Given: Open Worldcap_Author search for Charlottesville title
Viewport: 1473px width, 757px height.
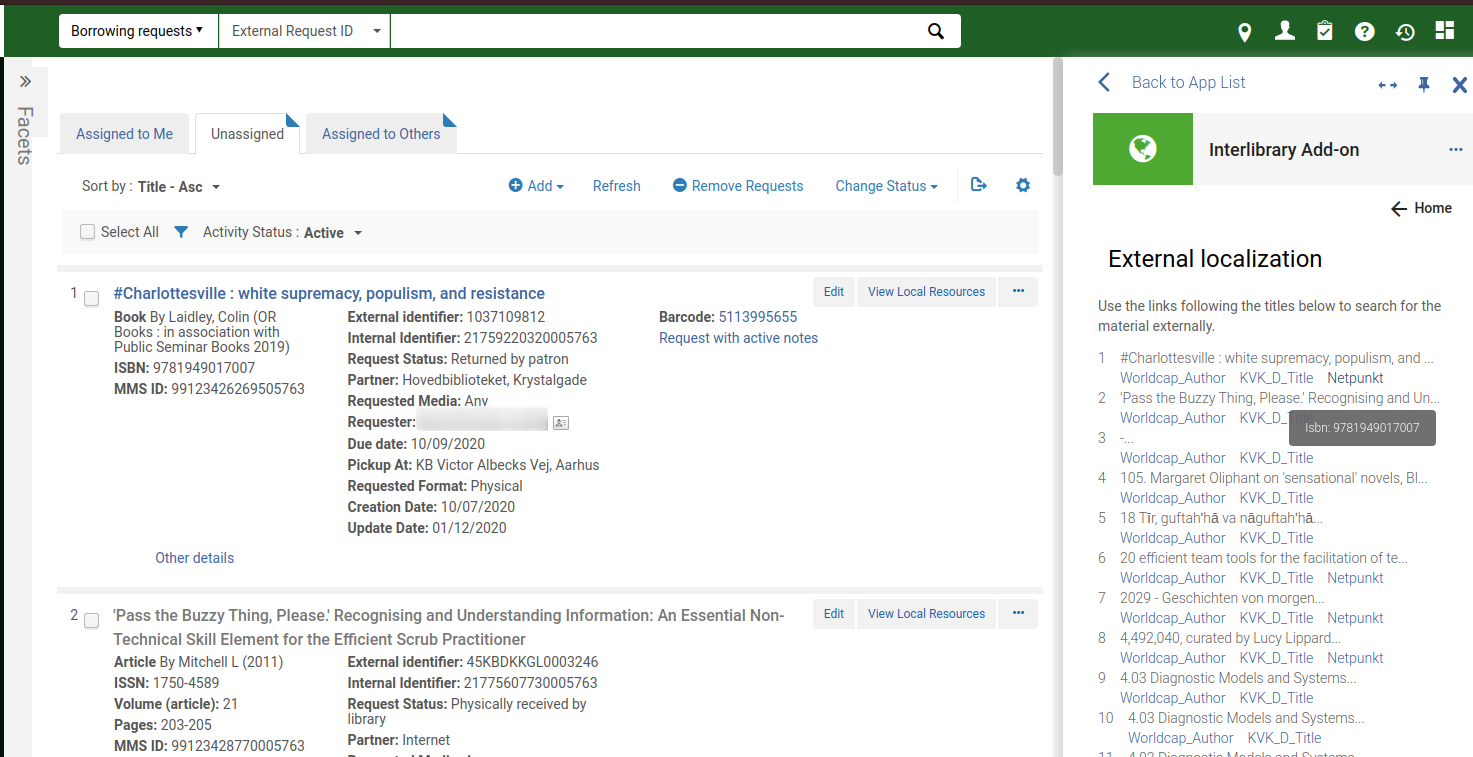Looking at the screenshot, I should click(x=1172, y=377).
